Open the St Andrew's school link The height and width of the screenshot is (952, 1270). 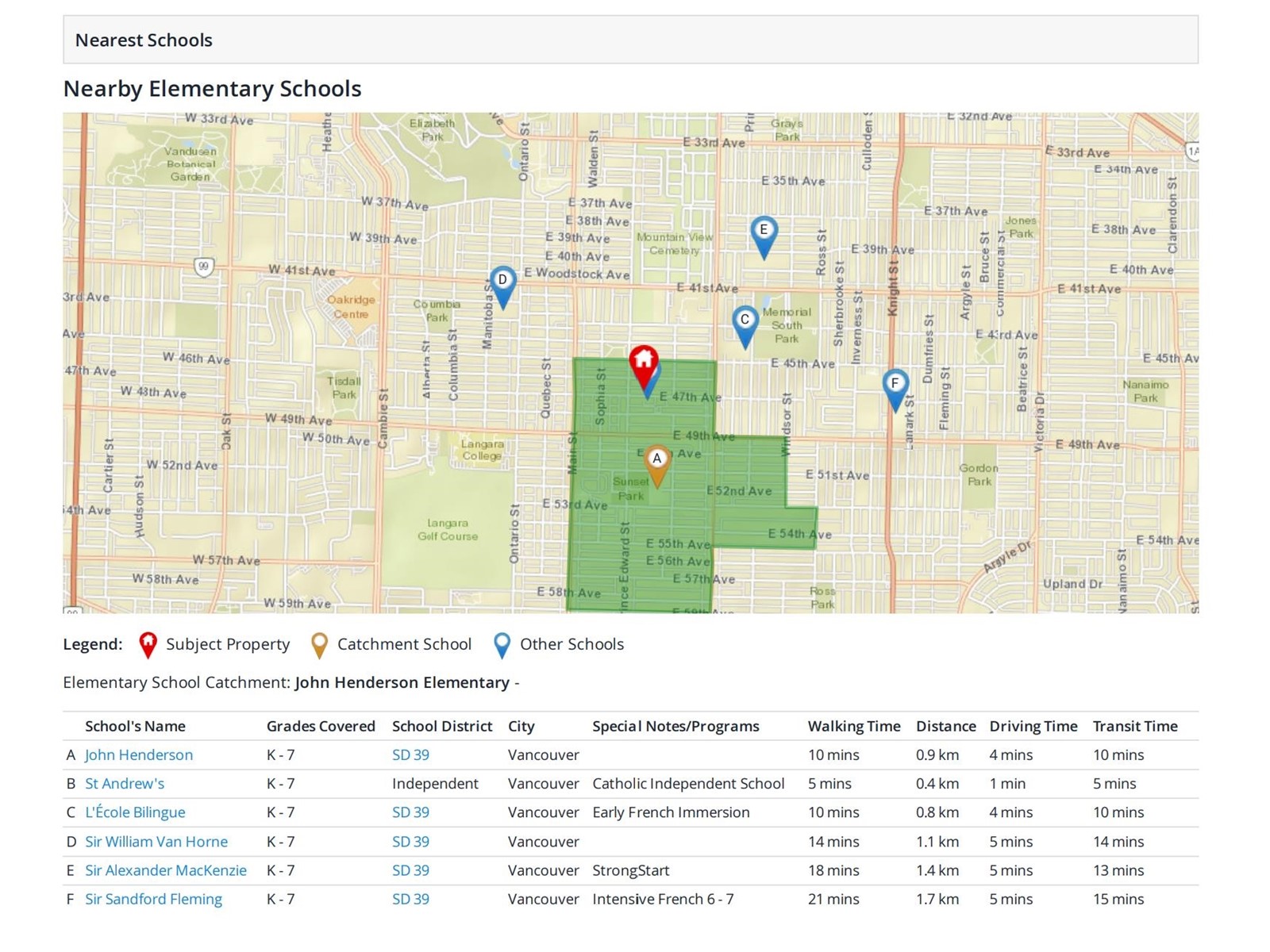[125, 784]
